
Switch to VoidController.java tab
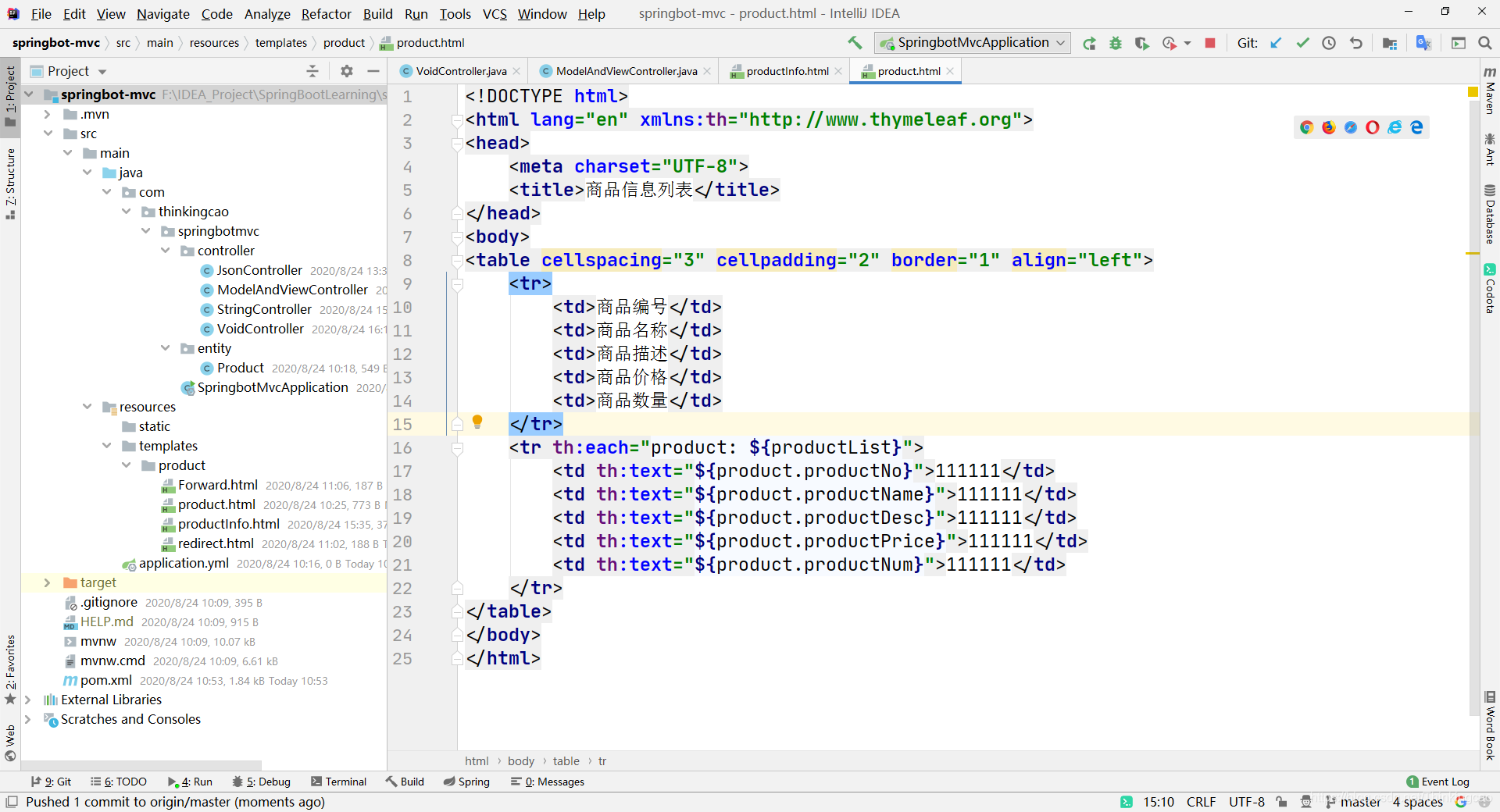pos(461,71)
